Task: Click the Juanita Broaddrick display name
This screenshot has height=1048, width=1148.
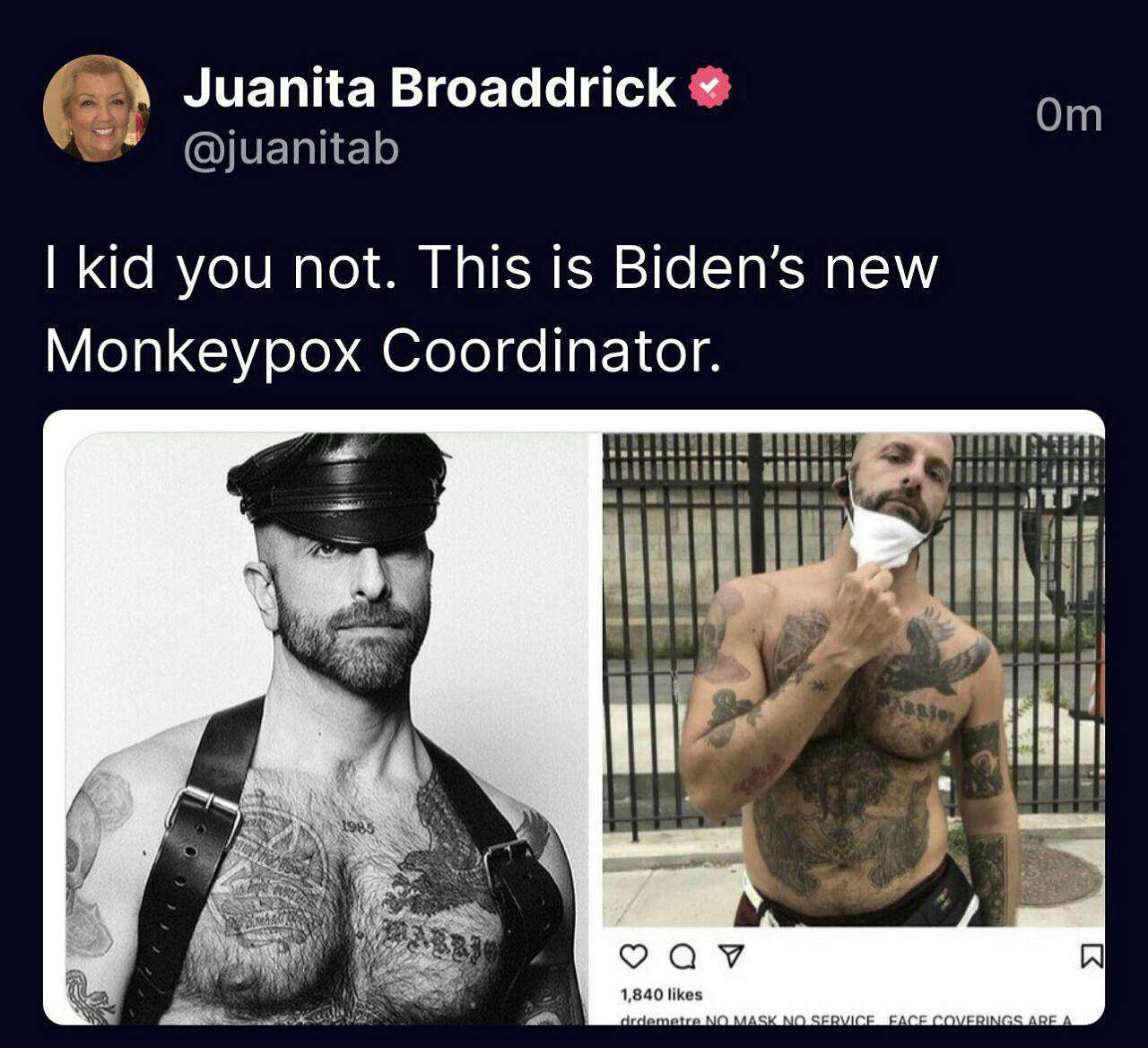Action: [x=430, y=87]
